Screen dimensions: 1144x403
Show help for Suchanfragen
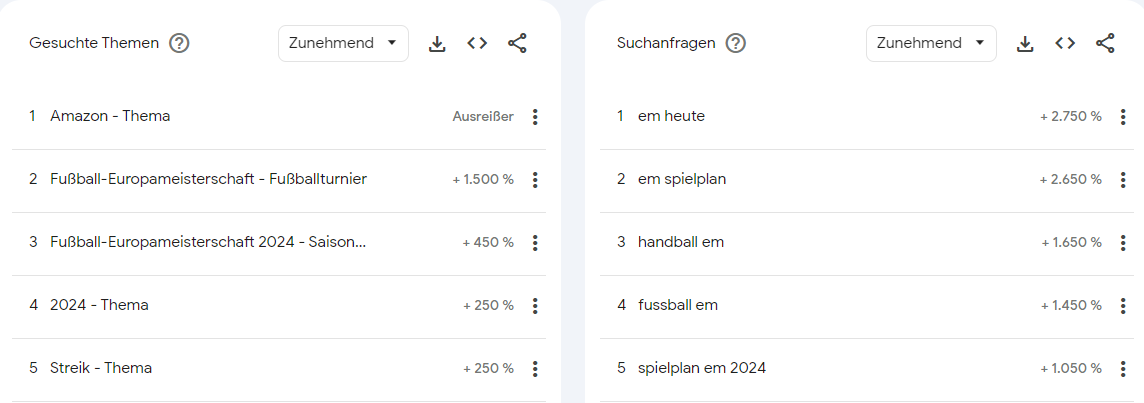pos(735,44)
